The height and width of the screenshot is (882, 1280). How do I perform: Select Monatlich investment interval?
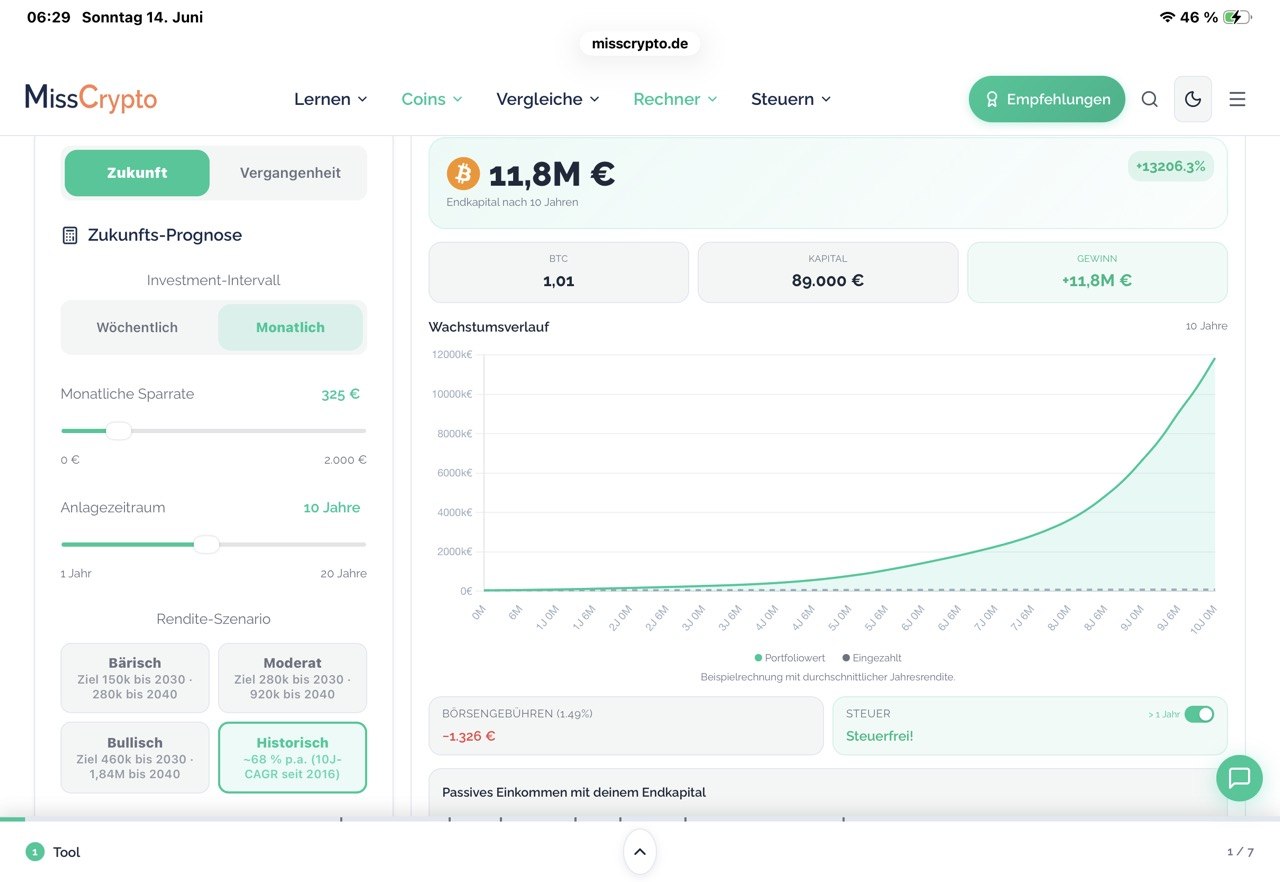[x=290, y=327]
